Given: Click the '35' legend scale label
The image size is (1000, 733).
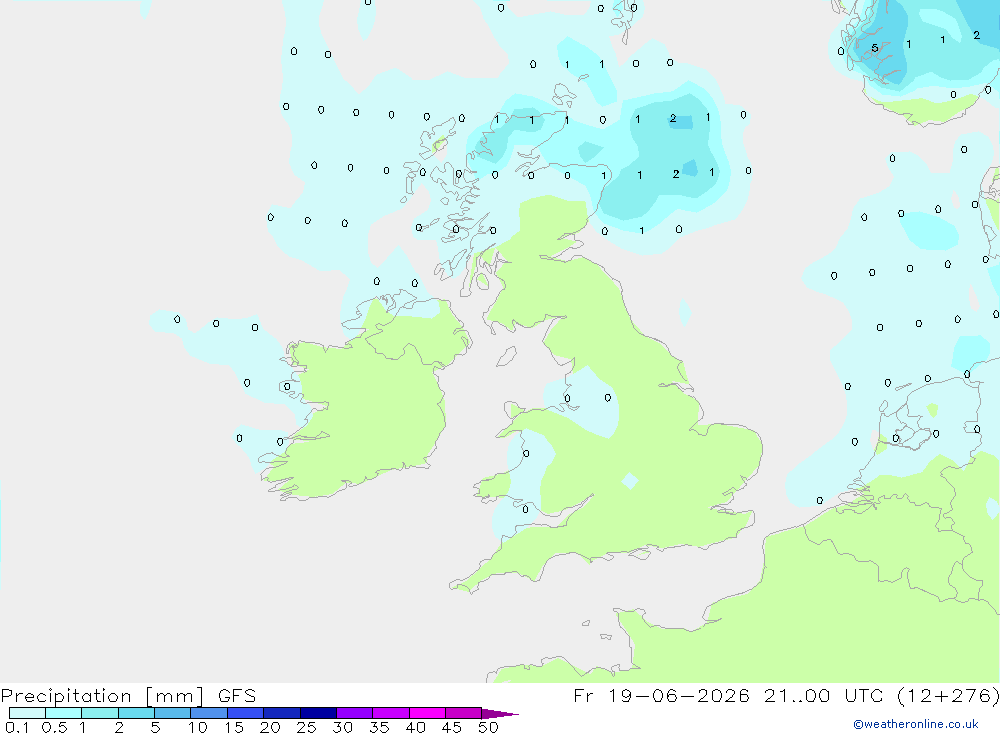Looking at the screenshot, I should (x=379, y=727).
